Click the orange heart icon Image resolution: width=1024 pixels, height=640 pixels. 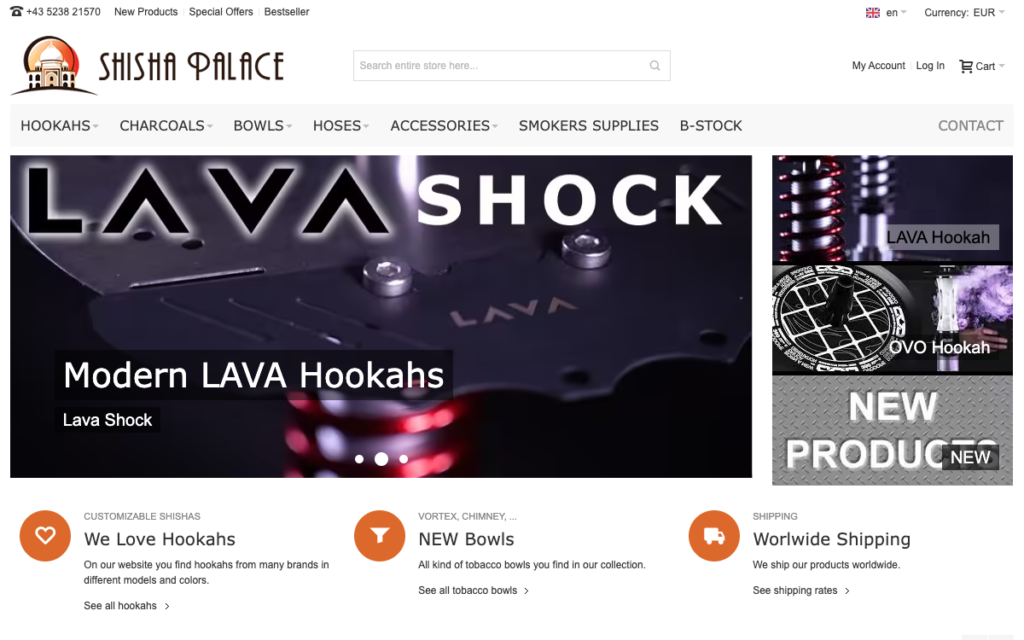45,536
